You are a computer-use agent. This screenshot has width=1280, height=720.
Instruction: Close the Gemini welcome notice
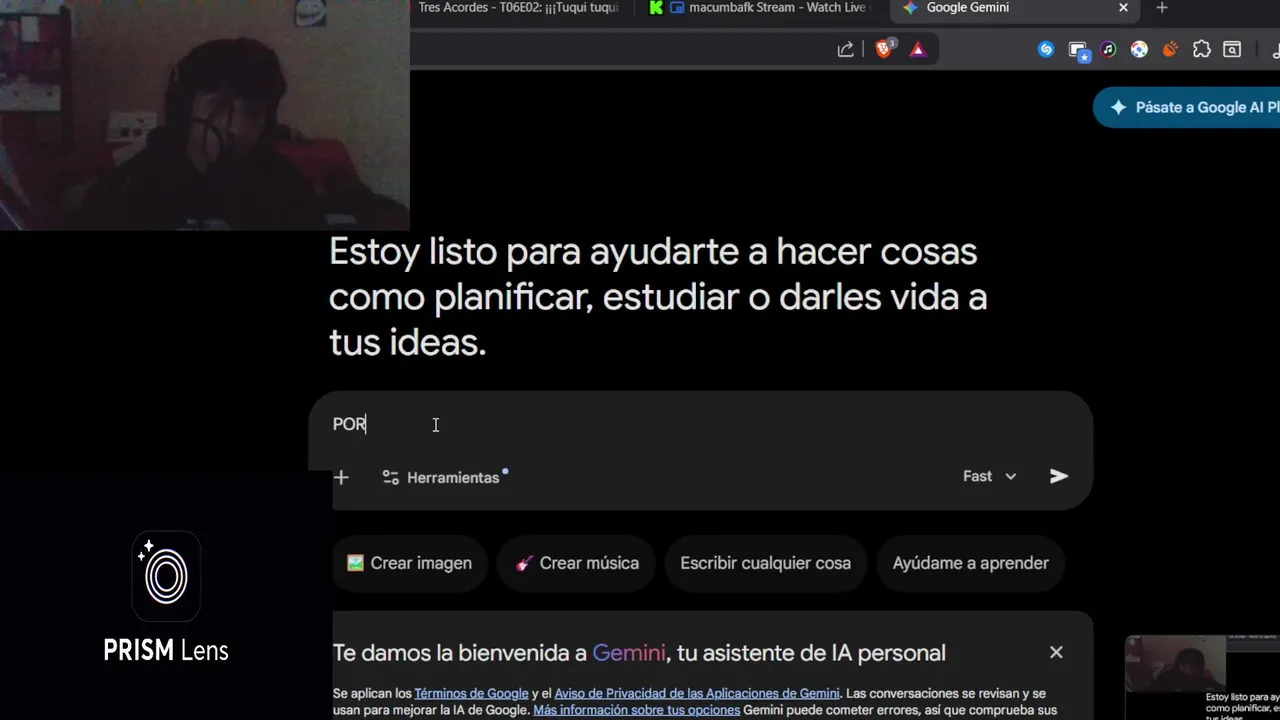[1056, 652]
